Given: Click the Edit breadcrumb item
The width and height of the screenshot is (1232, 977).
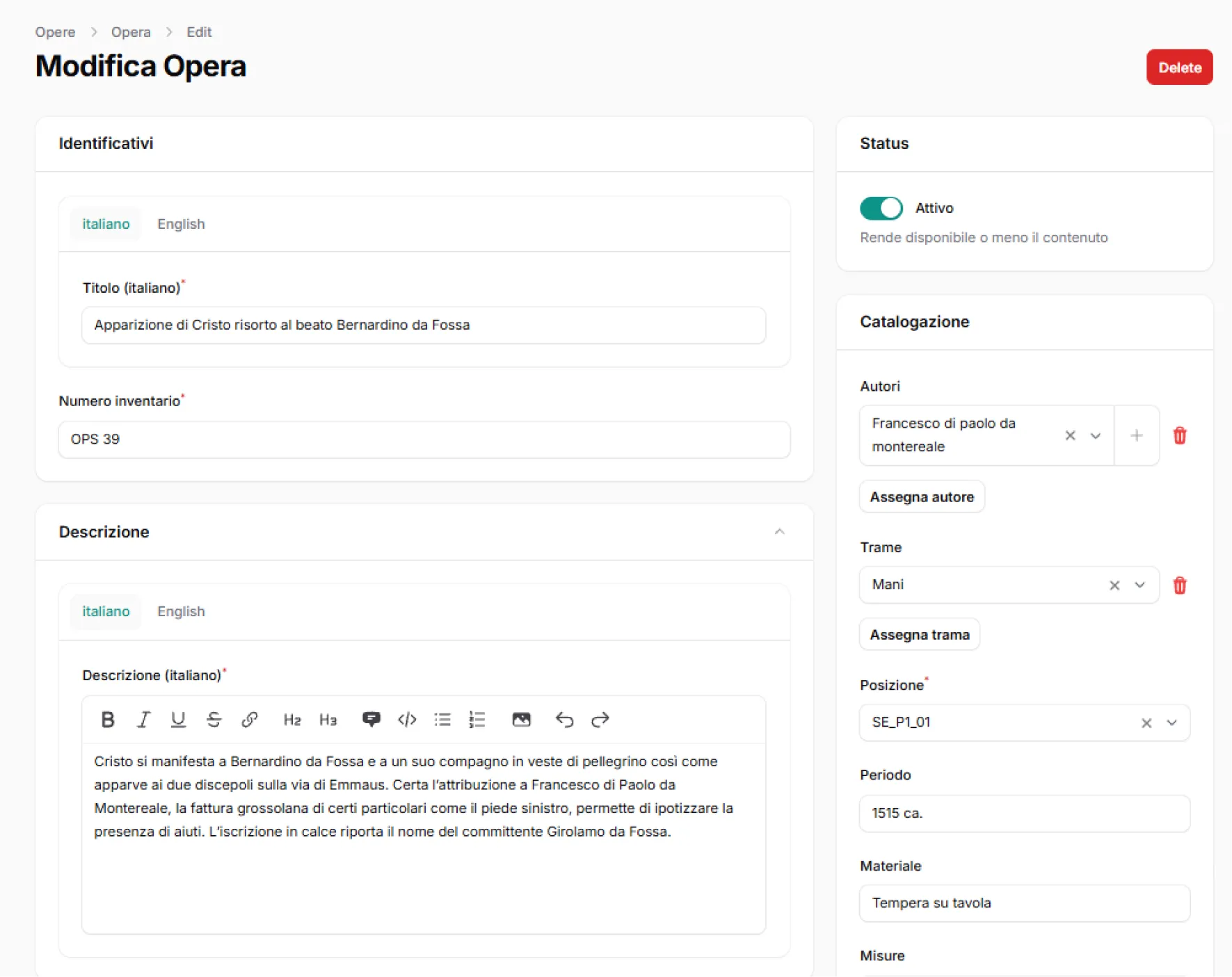Looking at the screenshot, I should coord(199,32).
